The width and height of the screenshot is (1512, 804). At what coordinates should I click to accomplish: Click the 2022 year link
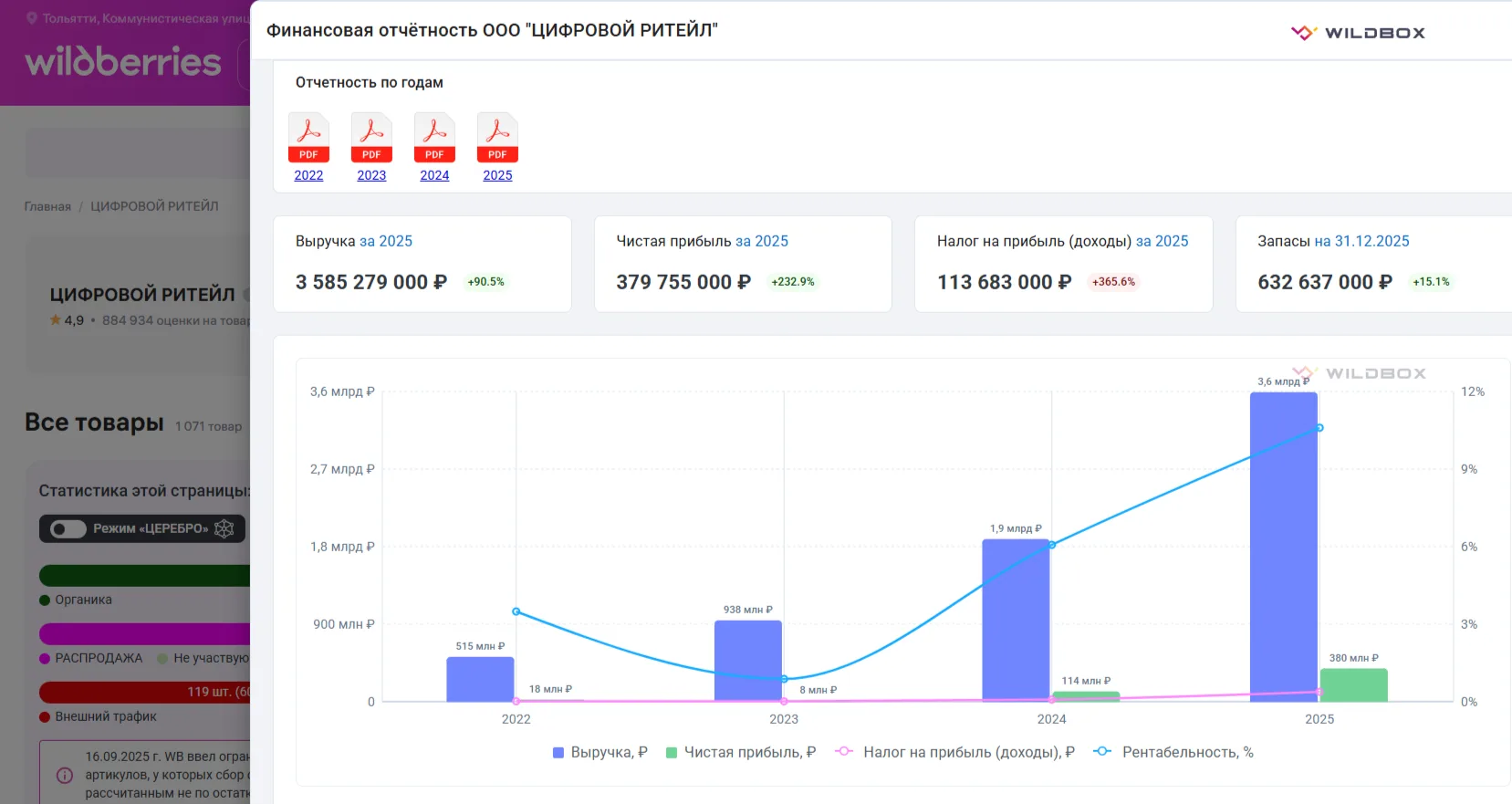click(x=308, y=175)
